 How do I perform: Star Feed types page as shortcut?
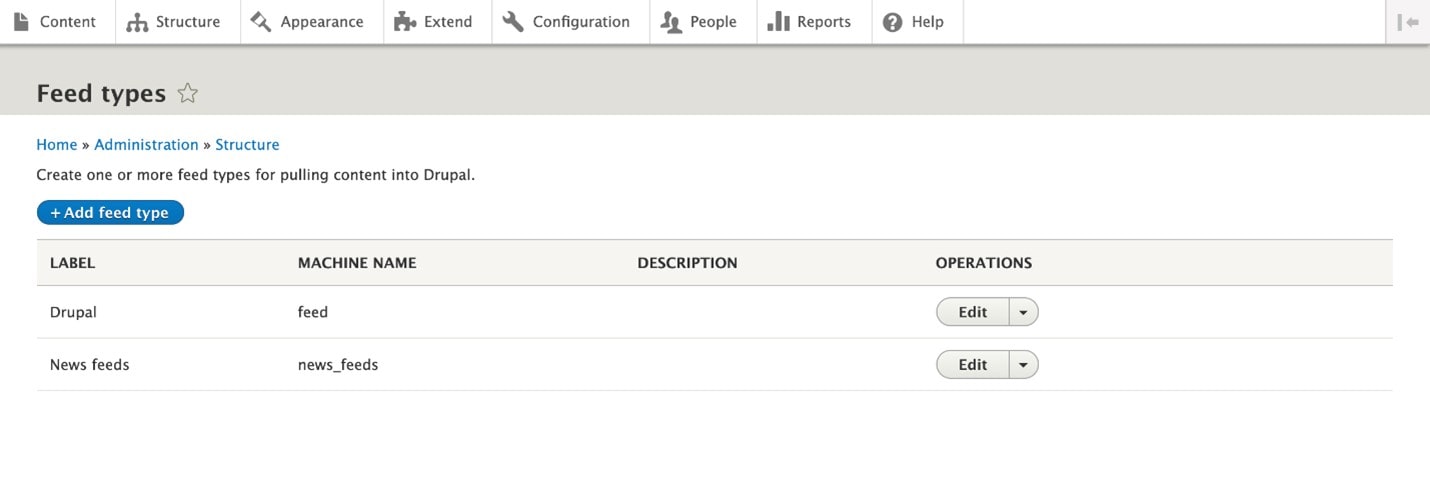(x=187, y=94)
